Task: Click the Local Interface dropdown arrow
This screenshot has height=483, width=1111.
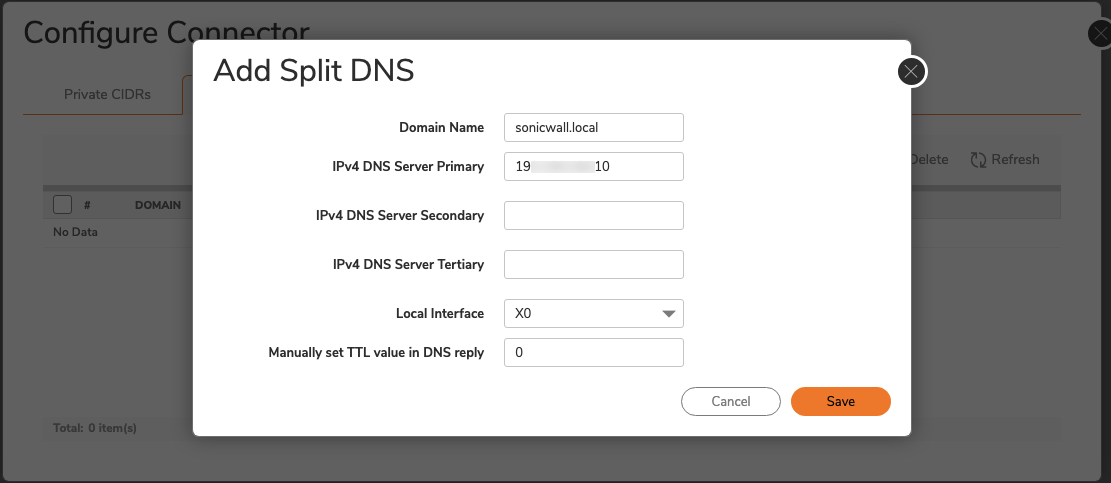Action: 668,314
